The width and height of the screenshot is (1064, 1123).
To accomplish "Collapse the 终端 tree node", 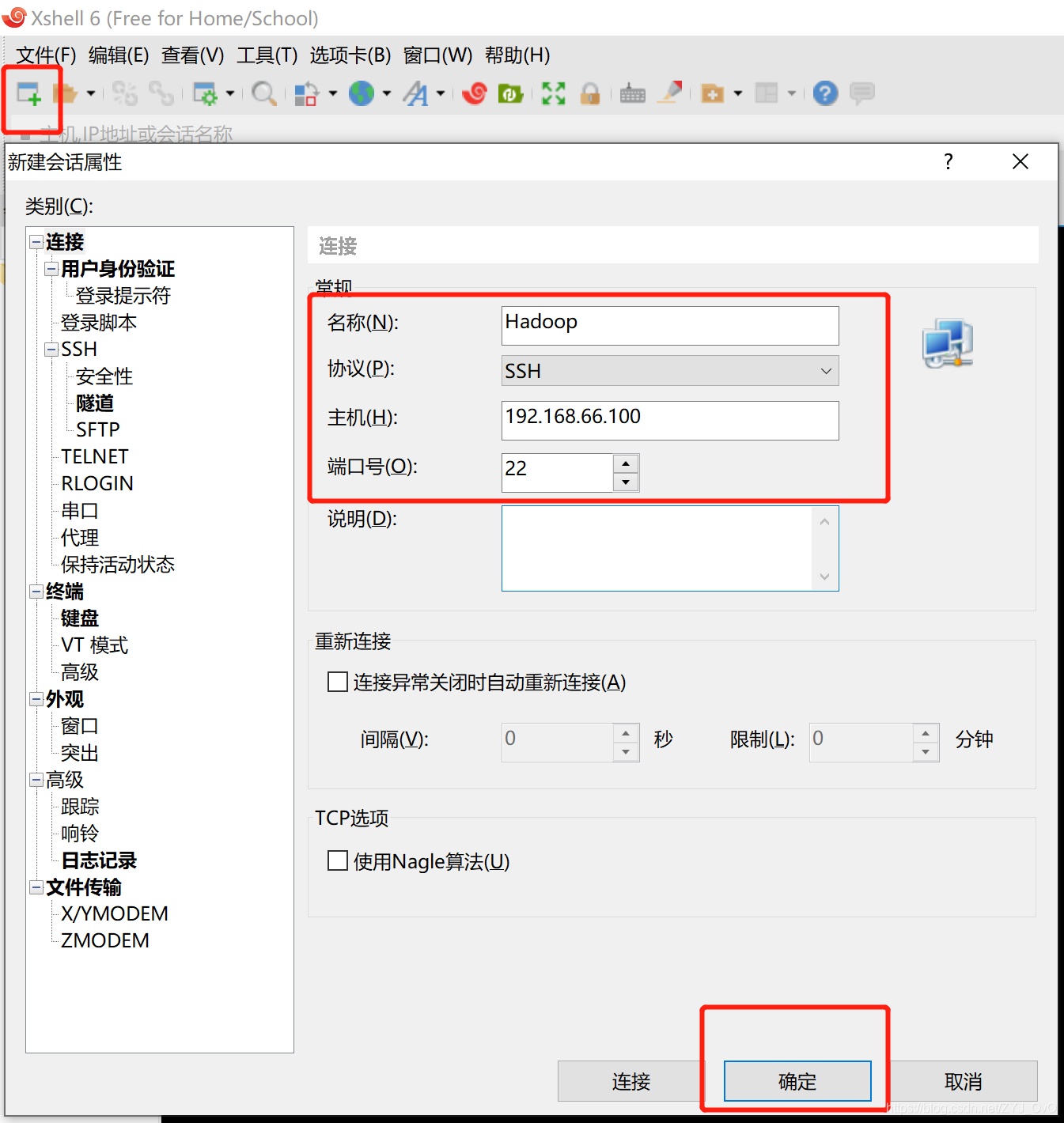I will coord(36,592).
